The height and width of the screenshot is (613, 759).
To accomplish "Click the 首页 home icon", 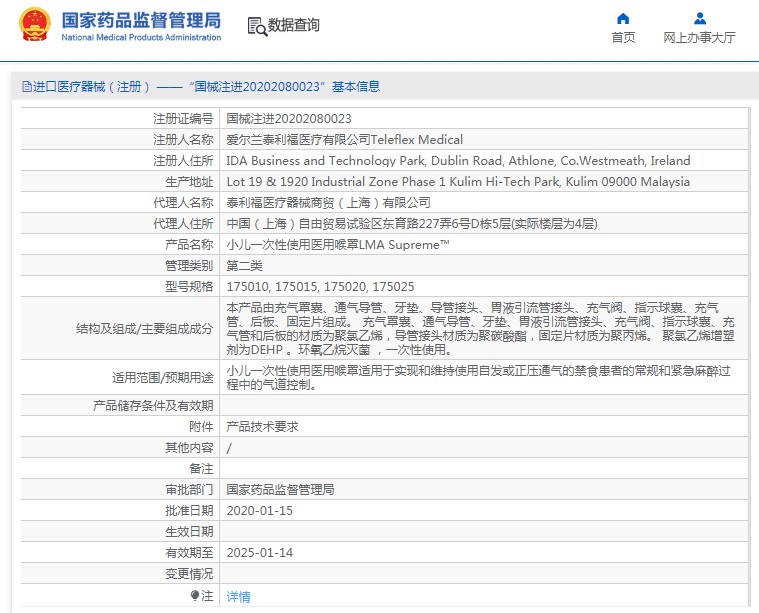I will (623, 19).
